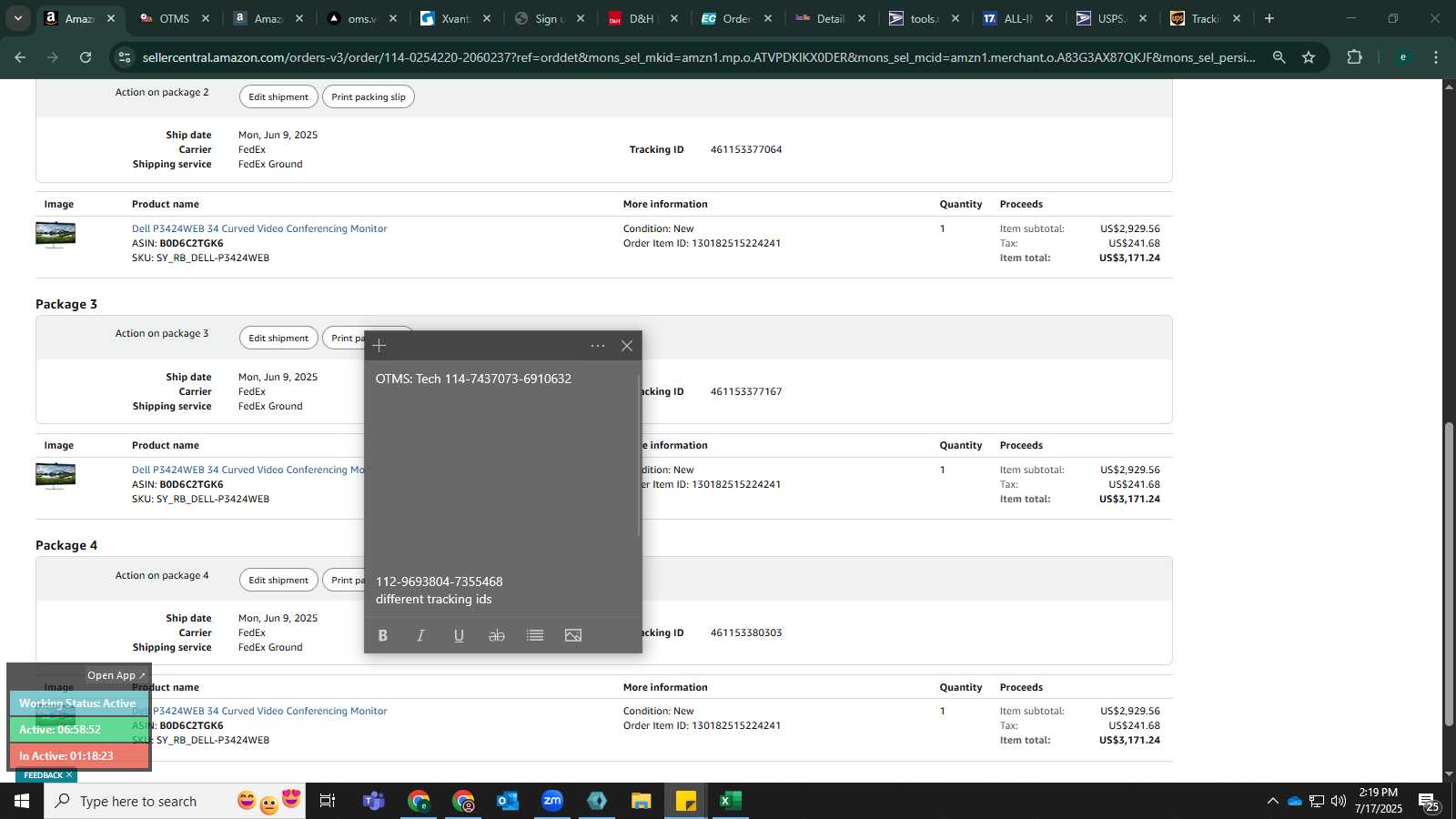The image size is (1456, 819).
Task: Click the OTMS: Tech line in sticky note
Action: tap(473, 379)
